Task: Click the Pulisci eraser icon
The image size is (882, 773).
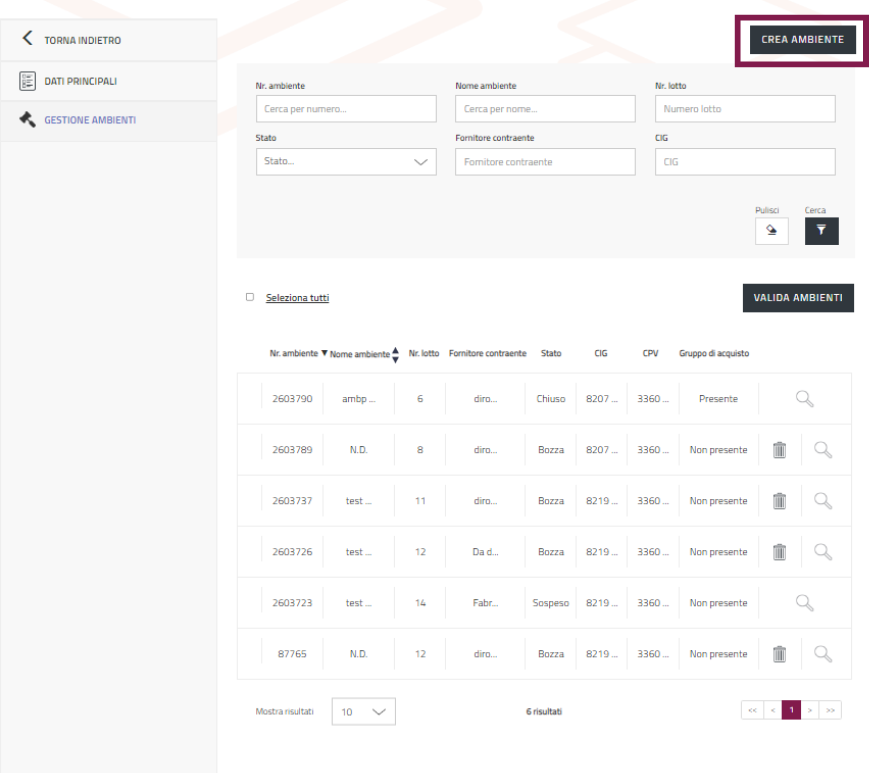Action: (x=771, y=230)
